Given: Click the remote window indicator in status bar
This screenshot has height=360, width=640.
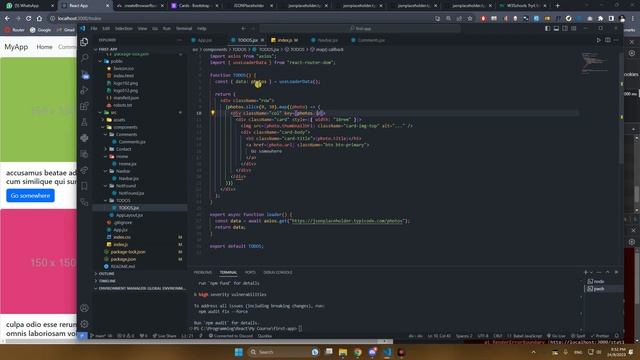Looking at the screenshot, I should click(82, 336).
